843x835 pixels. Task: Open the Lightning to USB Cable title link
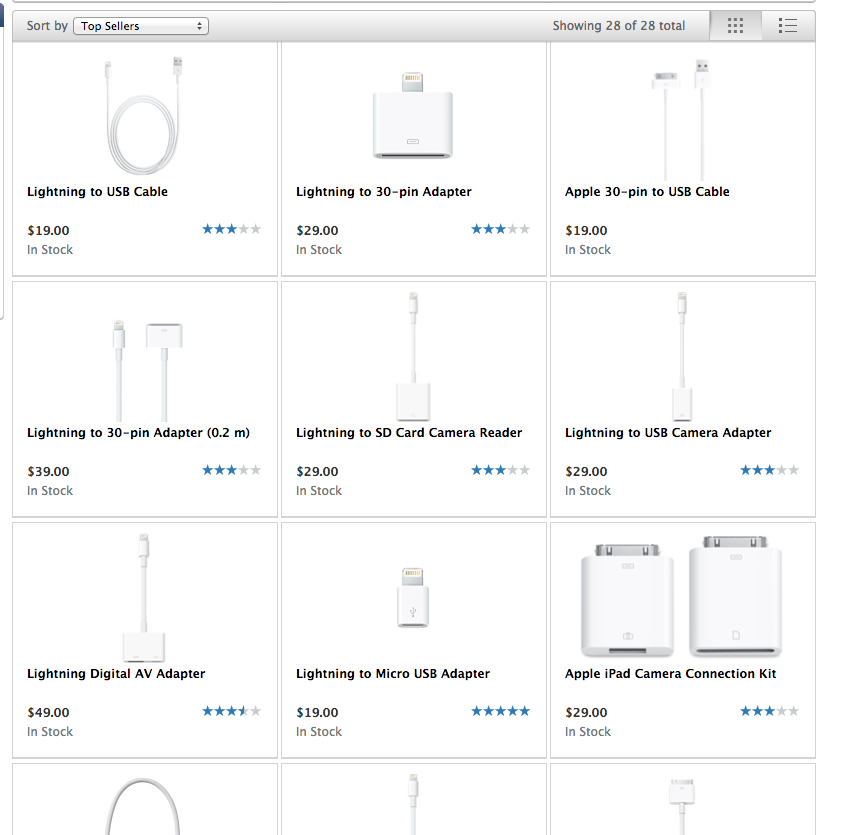pos(97,192)
